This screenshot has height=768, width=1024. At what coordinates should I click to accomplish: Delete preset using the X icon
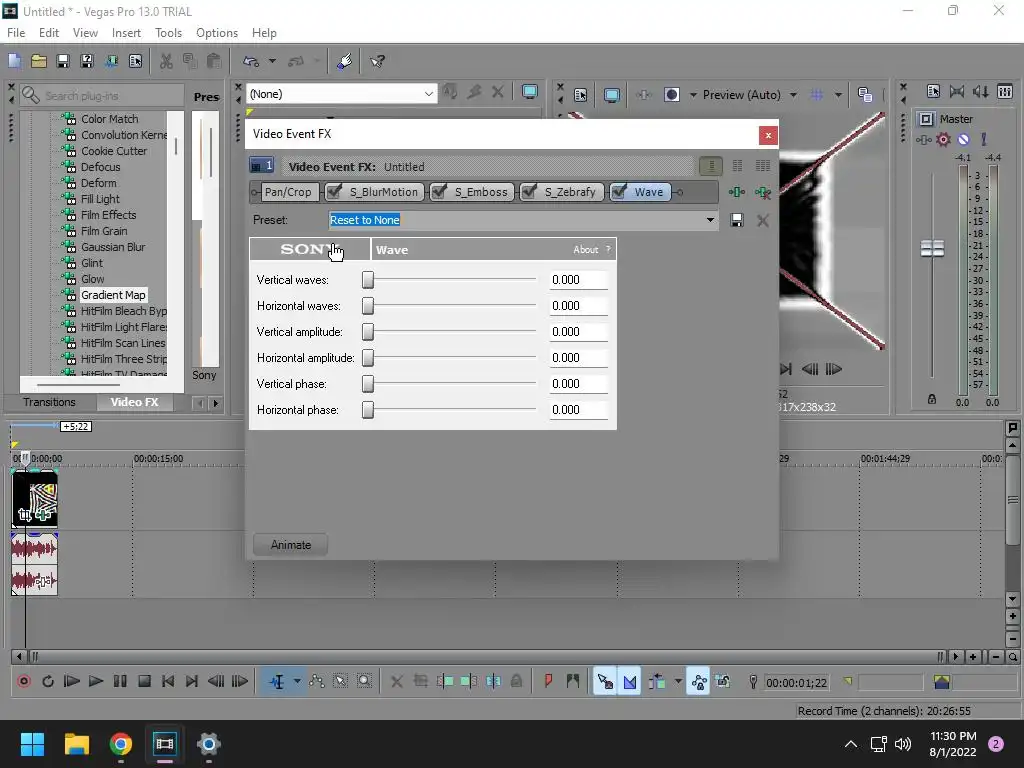762,220
